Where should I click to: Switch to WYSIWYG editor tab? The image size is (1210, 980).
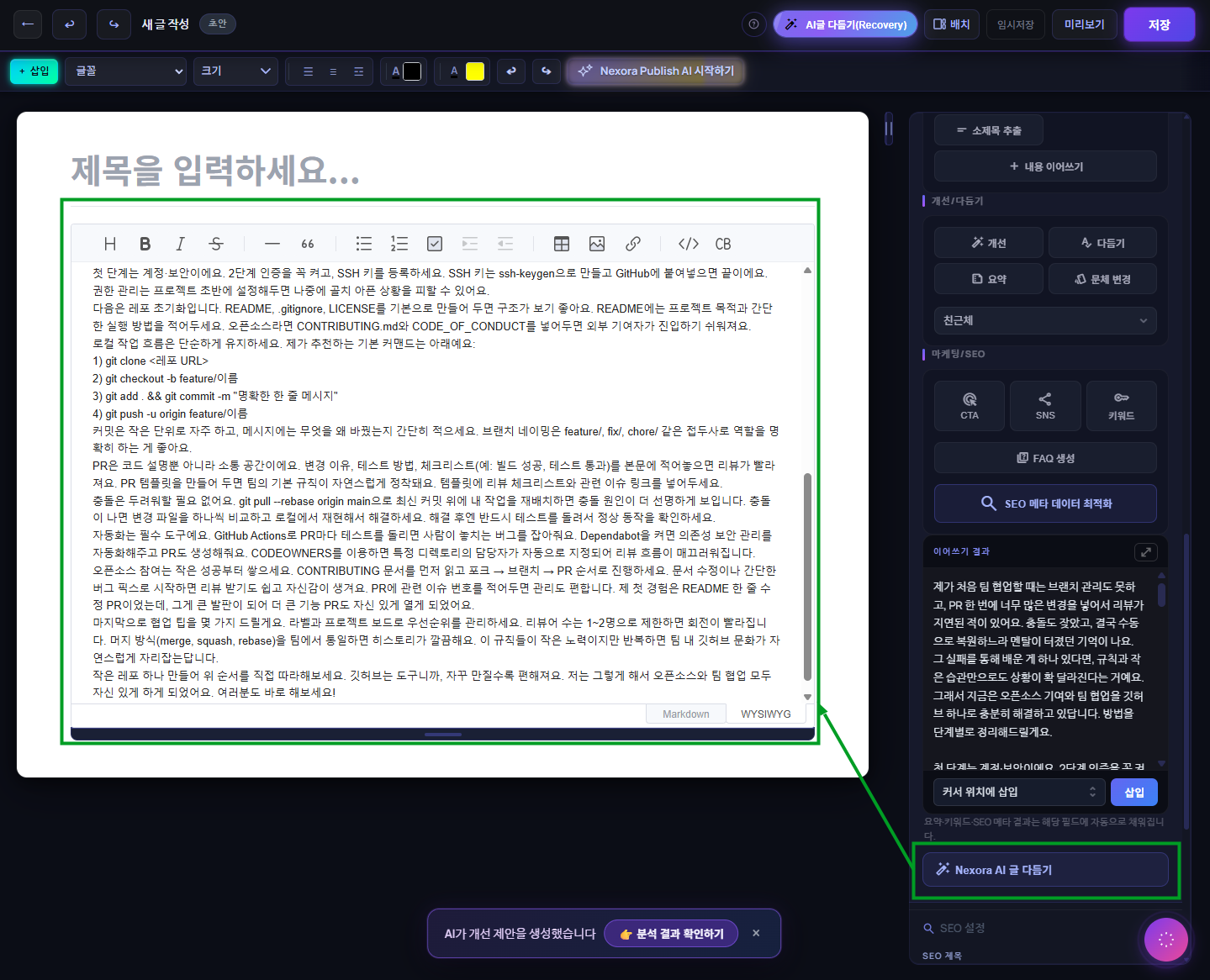[x=765, y=714]
